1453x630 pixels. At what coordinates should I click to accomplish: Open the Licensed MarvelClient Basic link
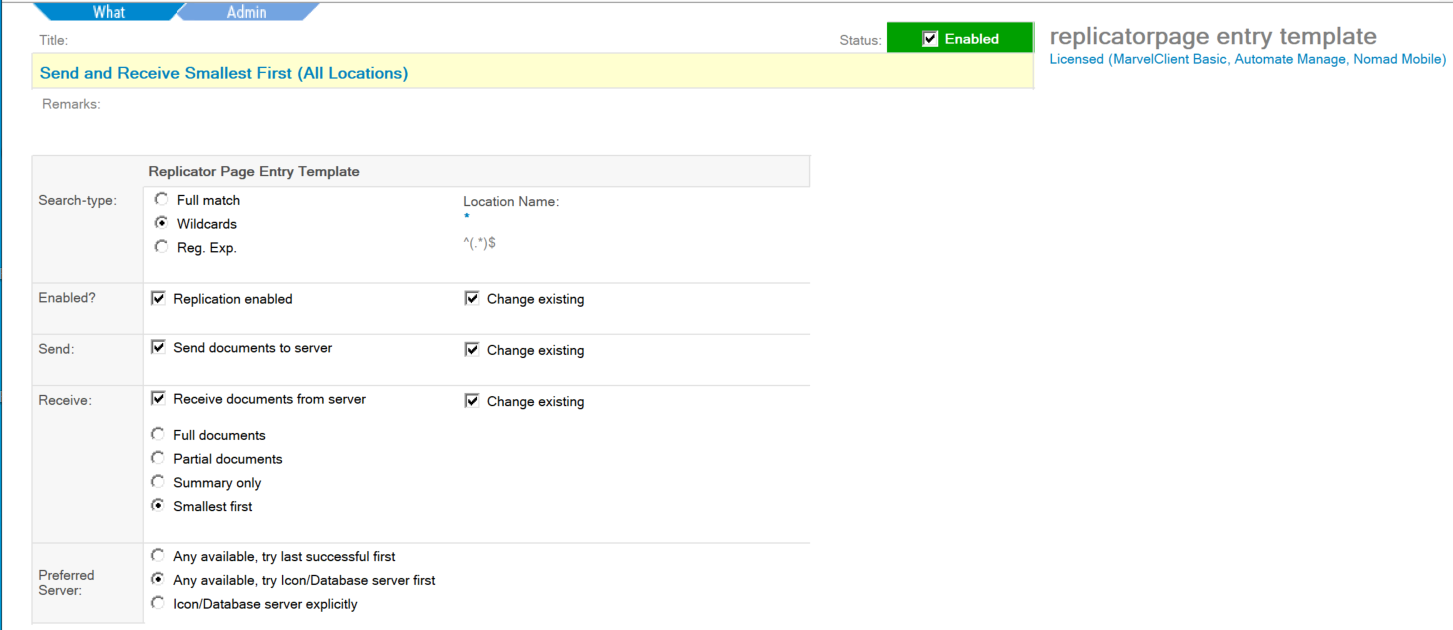(1247, 59)
